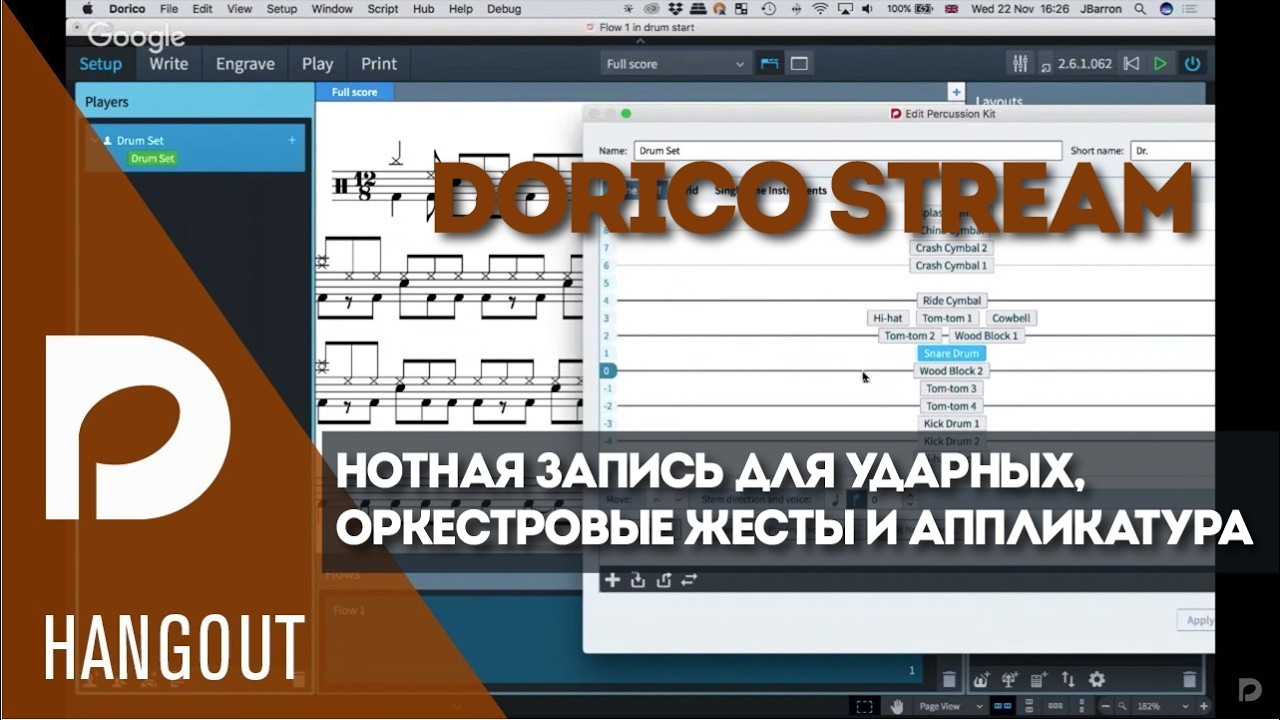Select Ride Cymbal instrument
The width and height of the screenshot is (1280, 720).
[952, 301]
